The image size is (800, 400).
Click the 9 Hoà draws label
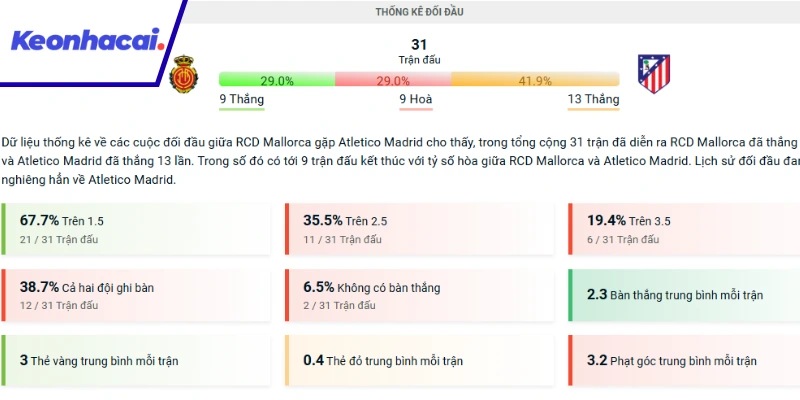[419, 99]
